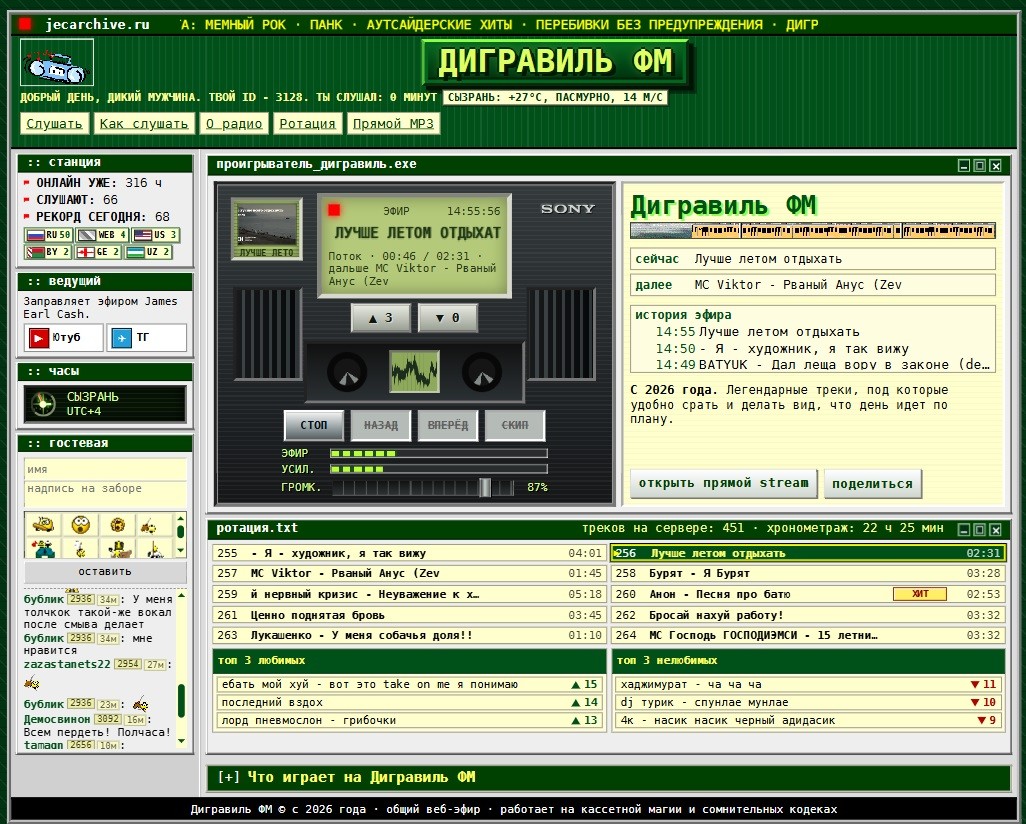This screenshot has height=824, width=1026.
Task: Click the red recording indicator in header
Action: (x=26, y=24)
